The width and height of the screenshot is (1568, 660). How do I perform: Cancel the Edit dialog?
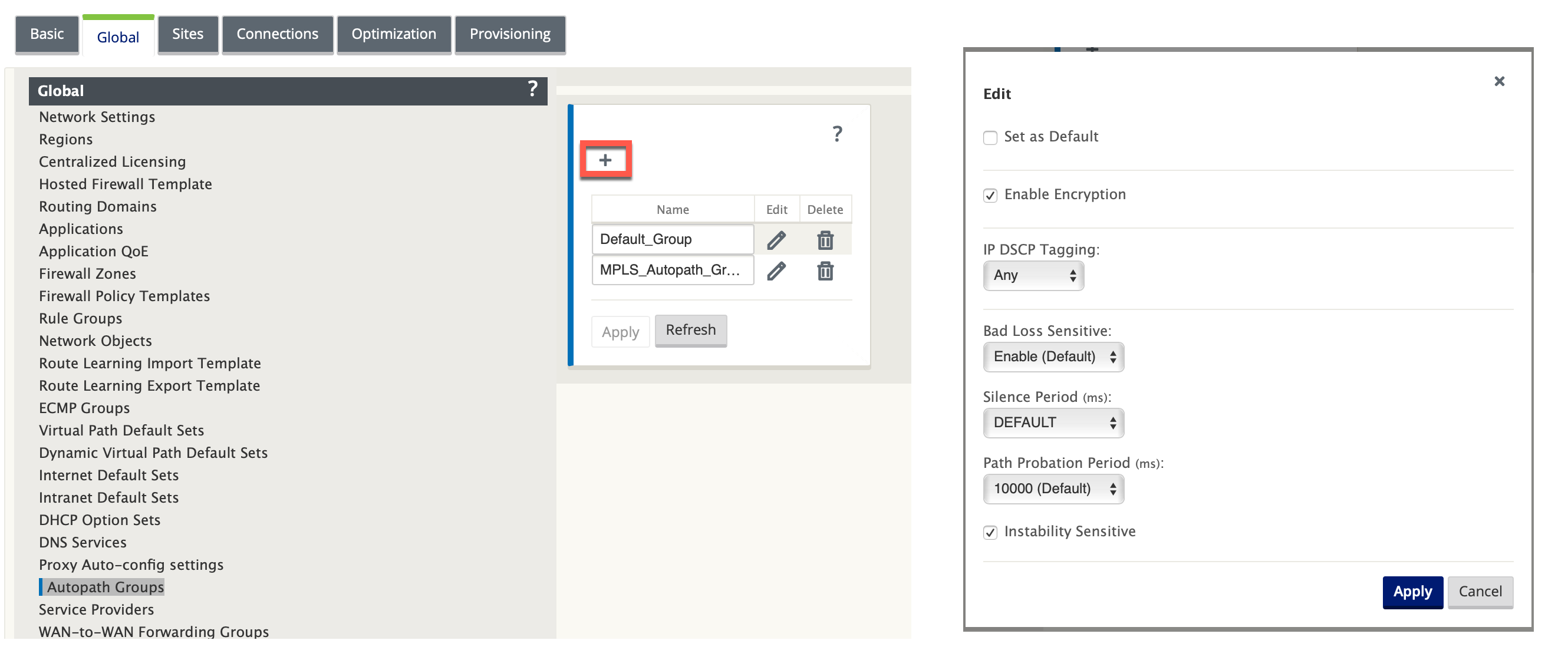(1480, 592)
